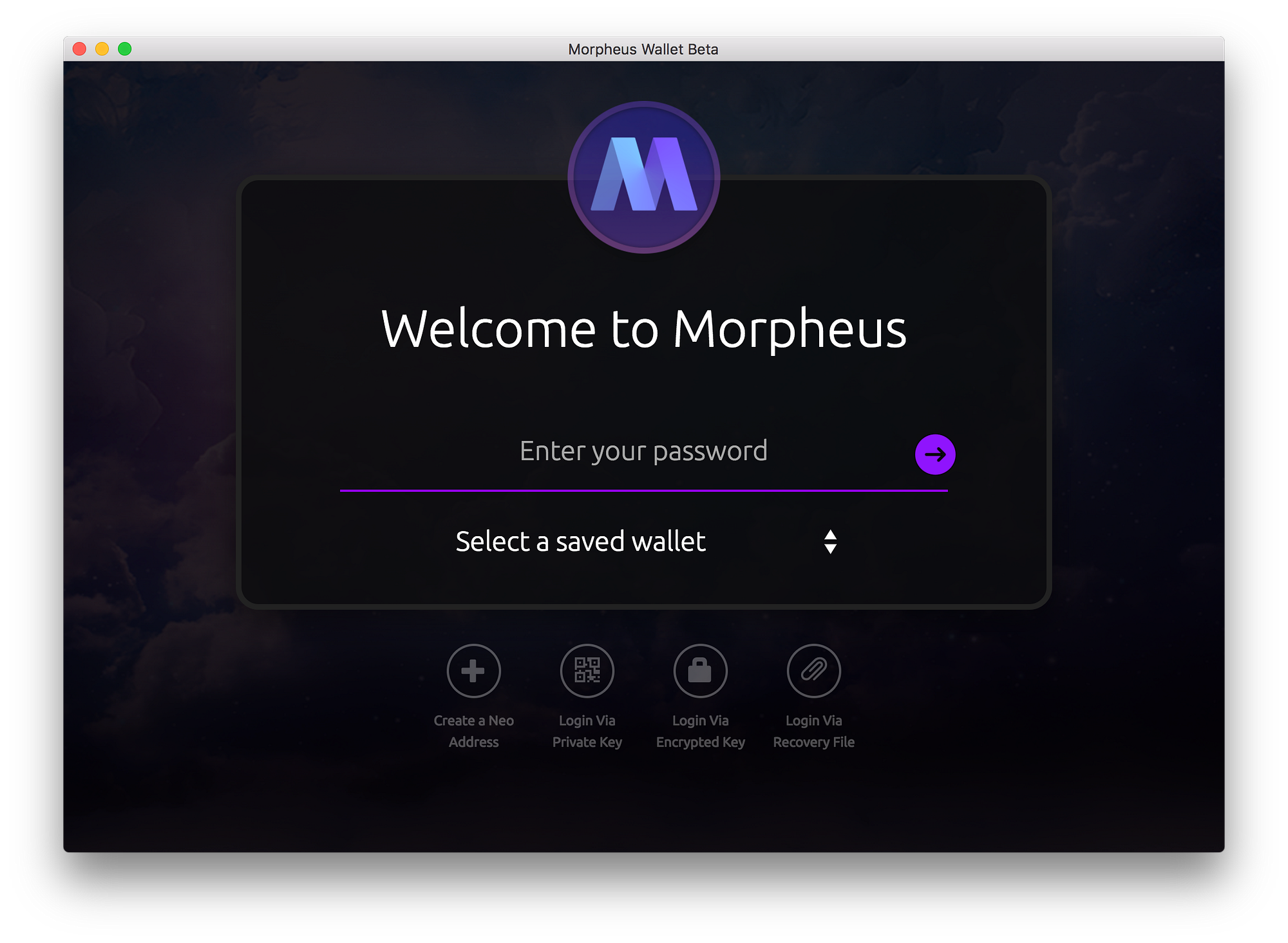This screenshot has height=943, width=1288.
Task: Click the plus icon to create address
Action: pos(473,671)
